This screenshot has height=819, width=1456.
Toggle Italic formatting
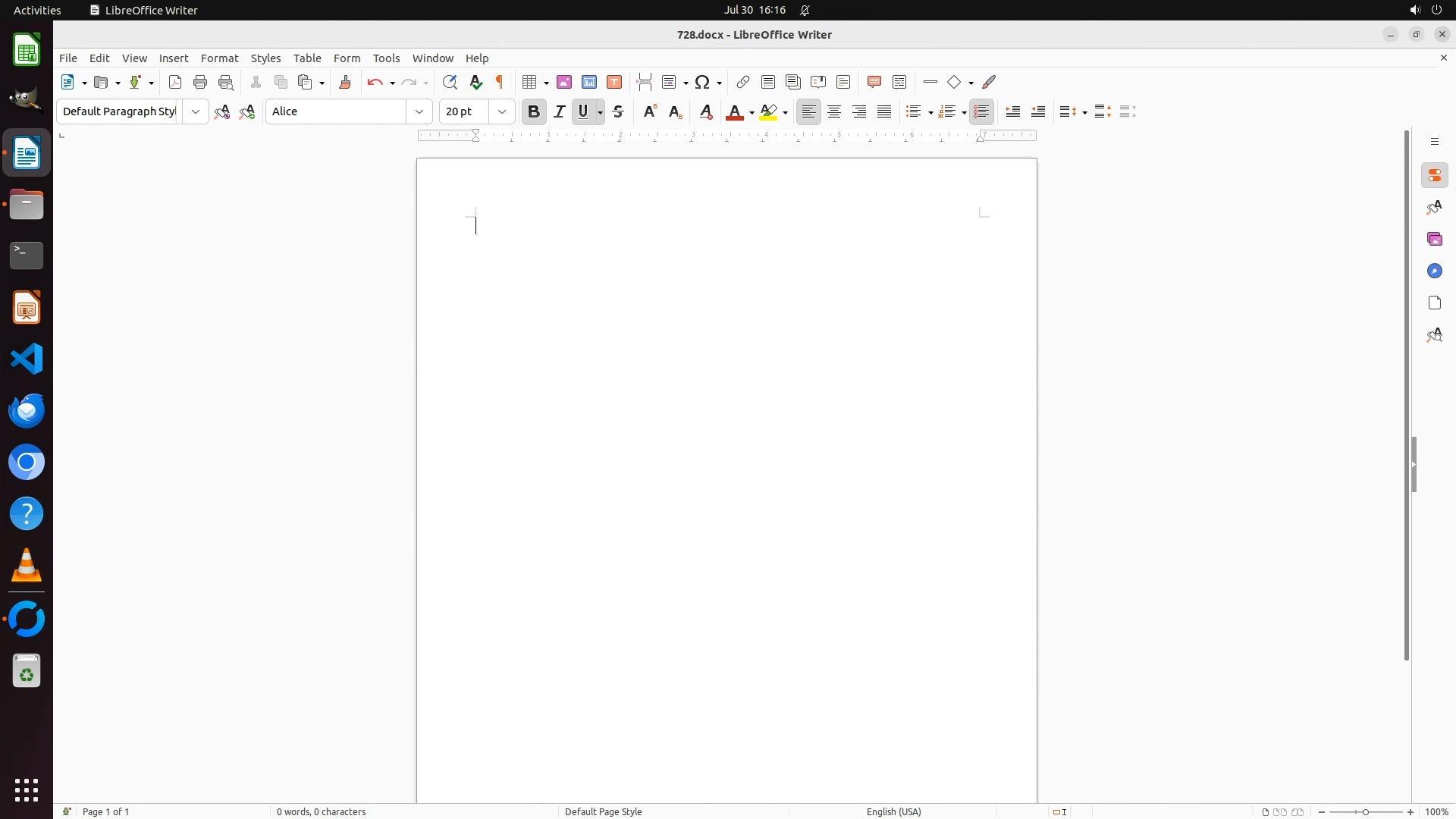(x=560, y=112)
